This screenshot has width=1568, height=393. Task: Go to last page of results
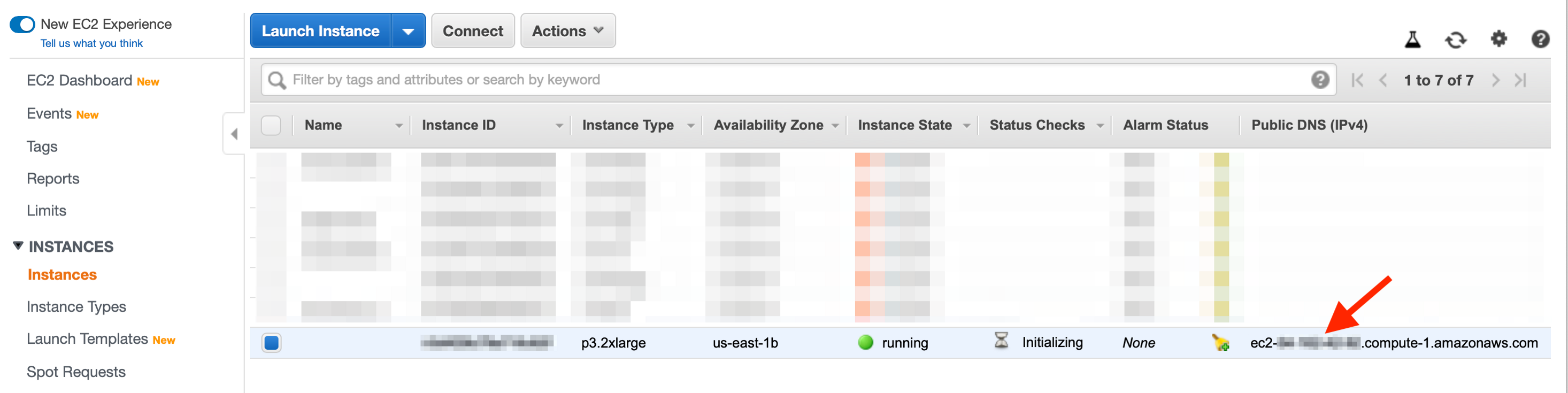1520,80
